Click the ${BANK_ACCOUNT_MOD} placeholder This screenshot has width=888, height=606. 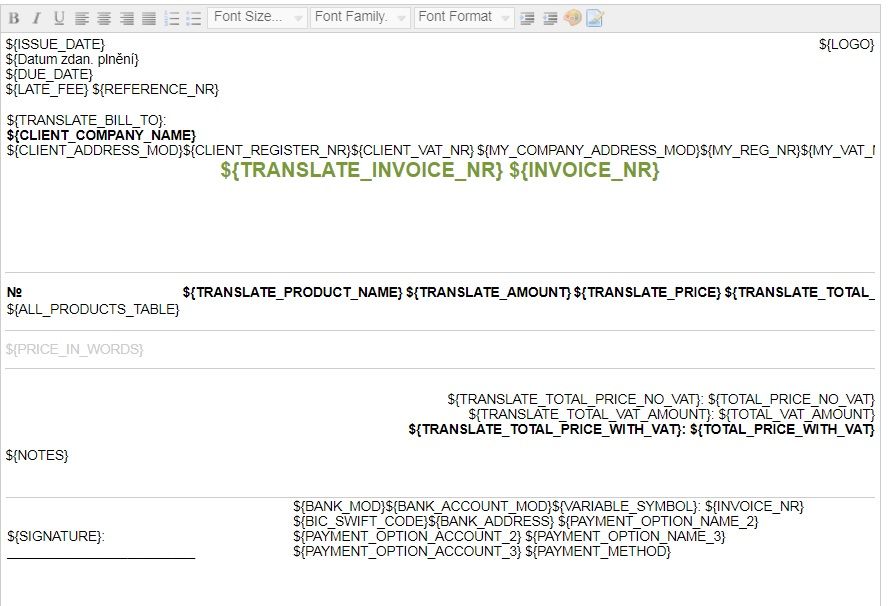click(469, 506)
